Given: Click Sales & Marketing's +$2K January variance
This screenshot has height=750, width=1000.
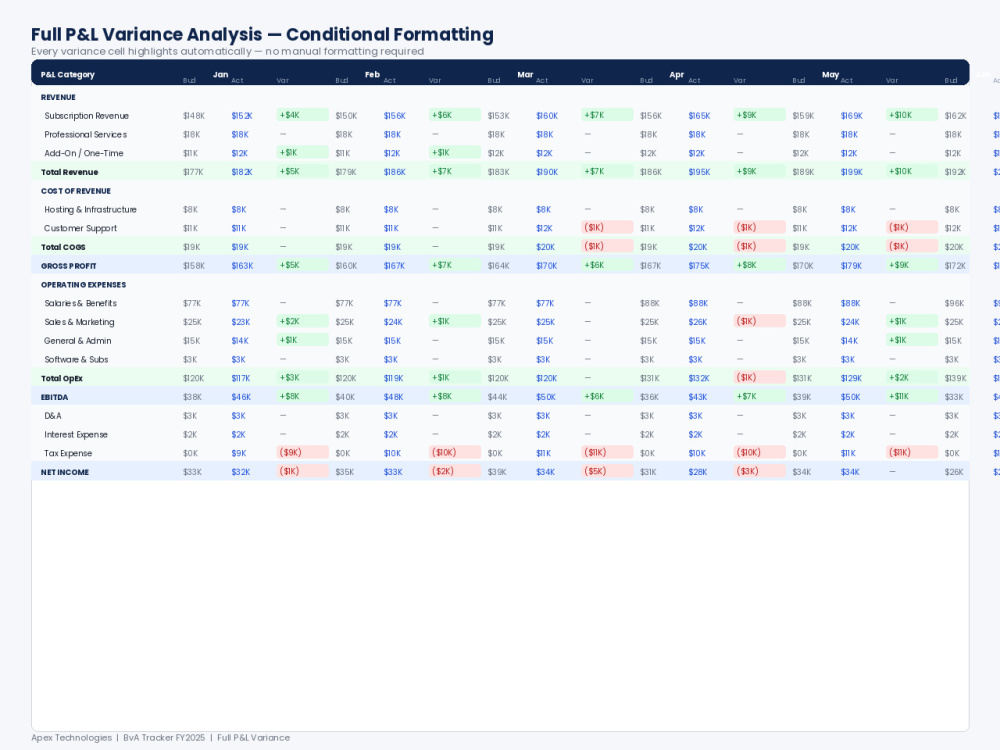Looking at the screenshot, I should 302,321.
